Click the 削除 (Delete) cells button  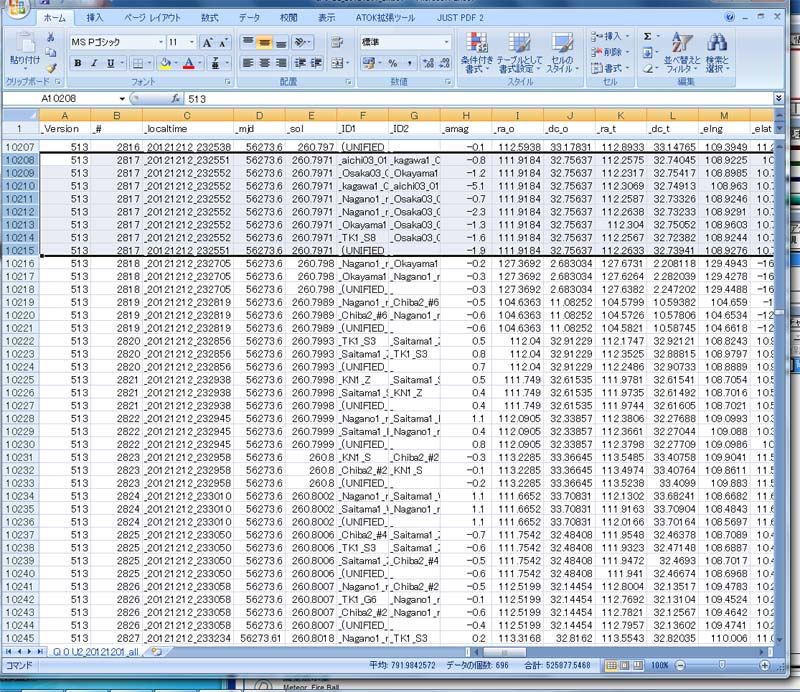pos(612,52)
